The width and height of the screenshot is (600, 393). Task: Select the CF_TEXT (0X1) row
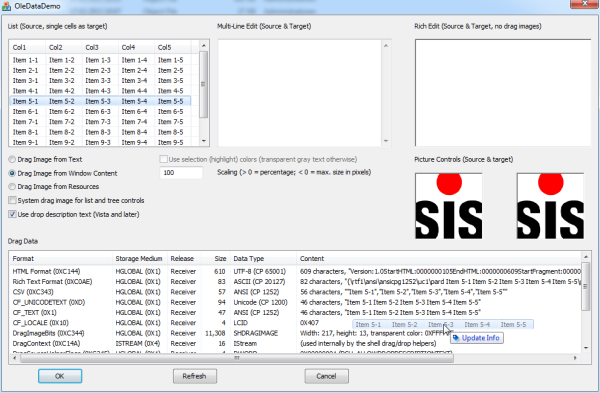click(295, 313)
